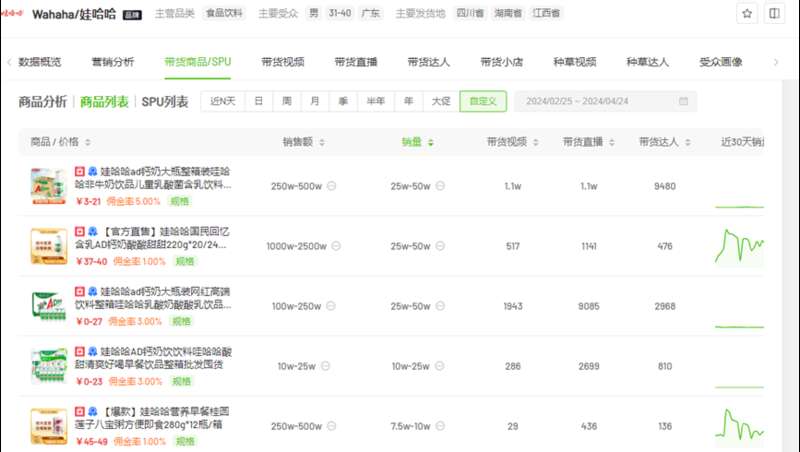This screenshot has height=452, width=800.
Task: Open the 带货视频 tab
Action: pos(283,62)
